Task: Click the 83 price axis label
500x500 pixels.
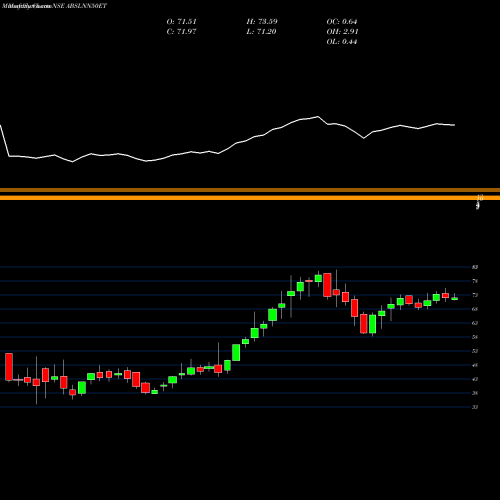Action: coord(475,267)
